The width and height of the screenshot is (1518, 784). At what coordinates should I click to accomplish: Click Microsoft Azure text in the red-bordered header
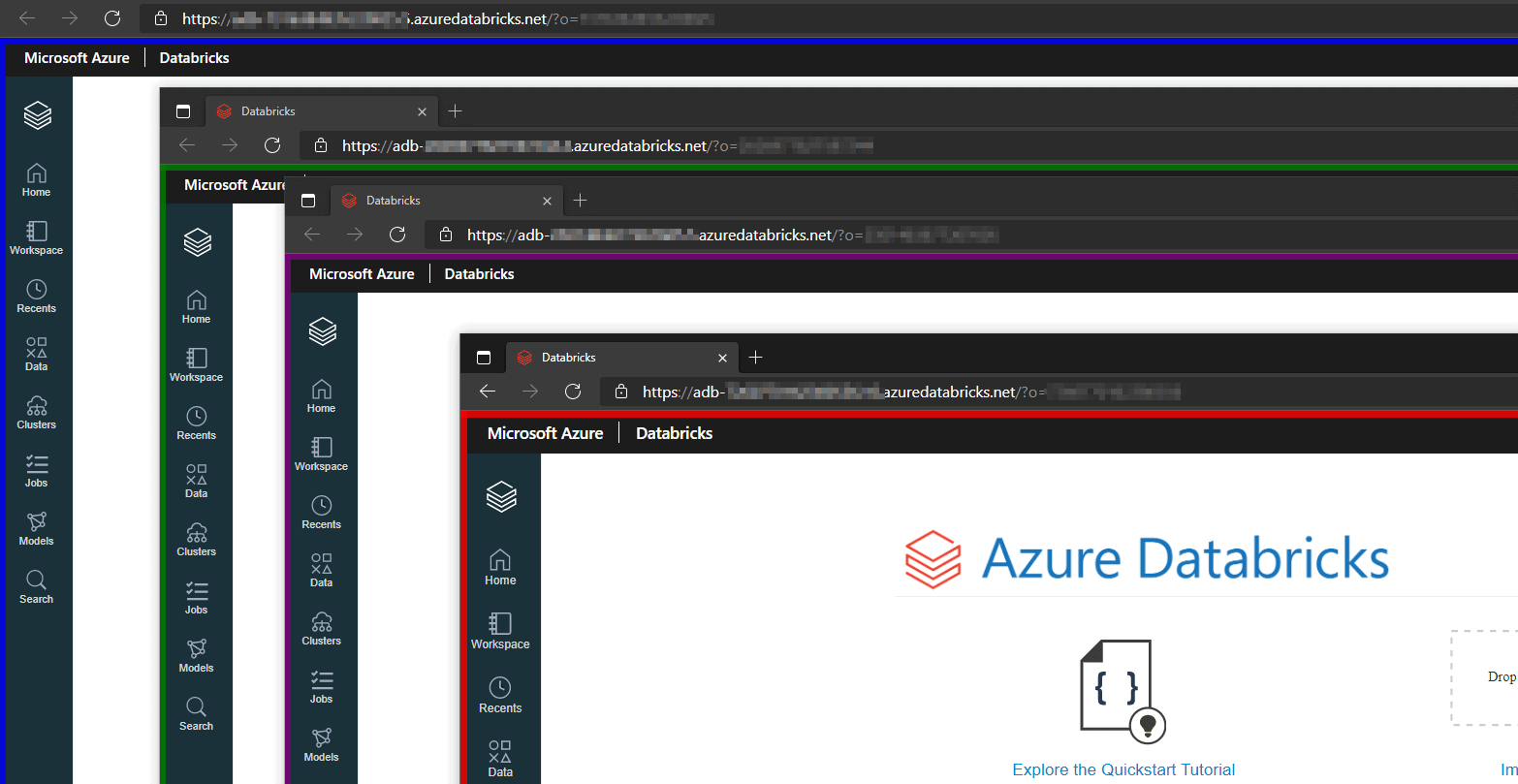coord(545,433)
